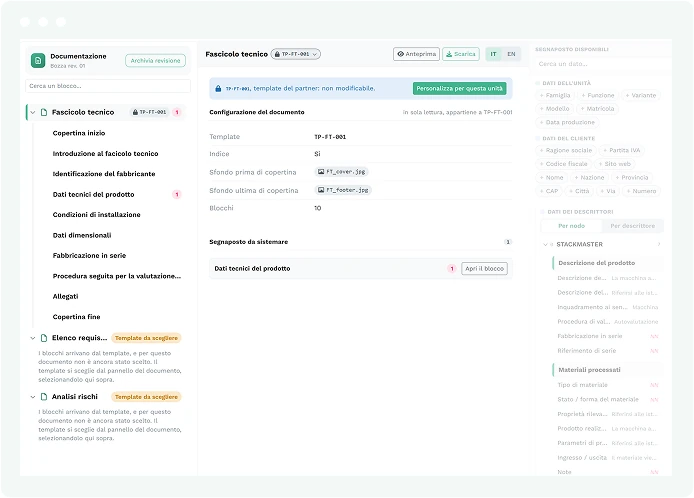The height and width of the screenshot is (498, 694).
Task: Insert the Data produzione placeholder chip
Action: click(x=567, y=122)
